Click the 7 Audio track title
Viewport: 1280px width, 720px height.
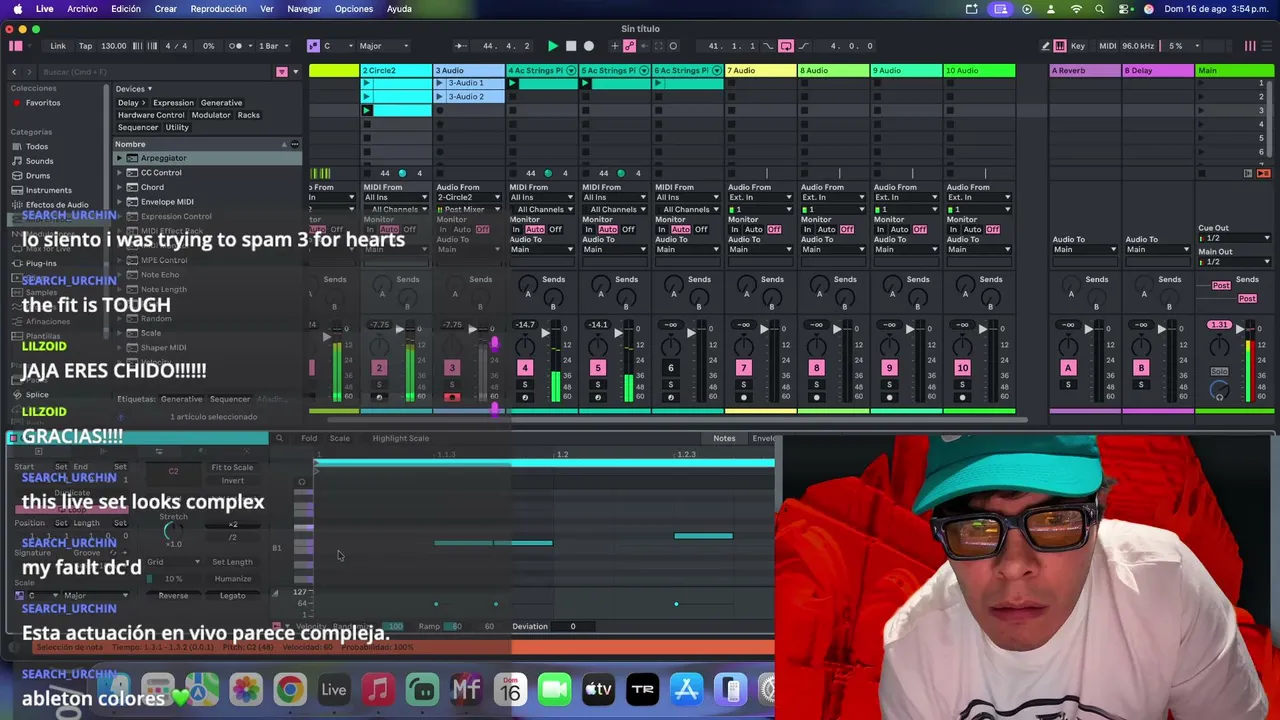click(760, 71)
